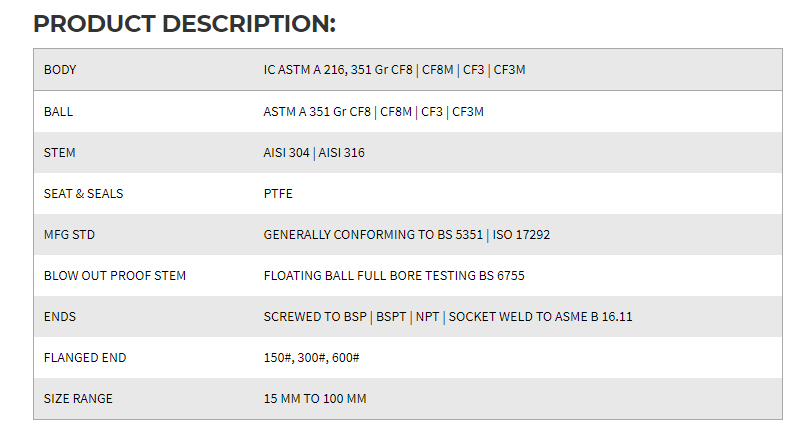Viewport: 812px width, 443px height.
Task: Click the ISO 17292 standard text
Action: [x=519, y=235]
